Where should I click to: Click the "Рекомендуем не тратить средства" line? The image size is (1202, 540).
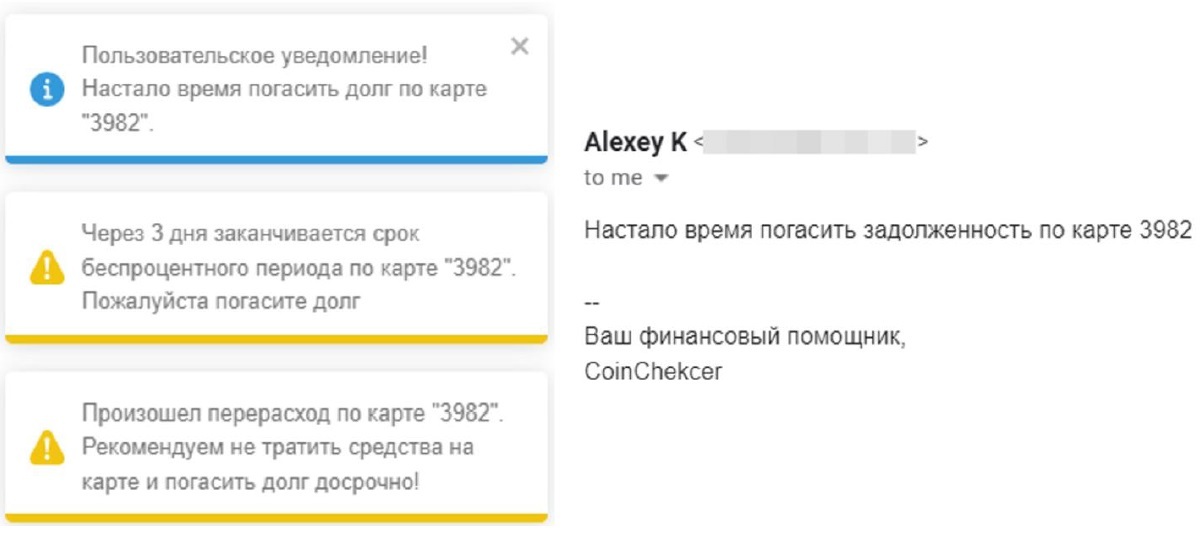tap(277, 447)
